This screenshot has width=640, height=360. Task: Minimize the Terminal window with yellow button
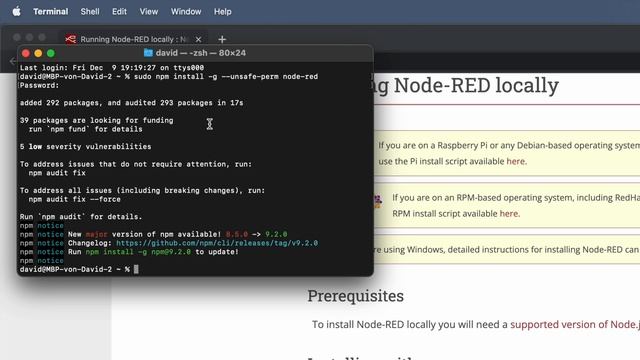[x=38, y=53]
